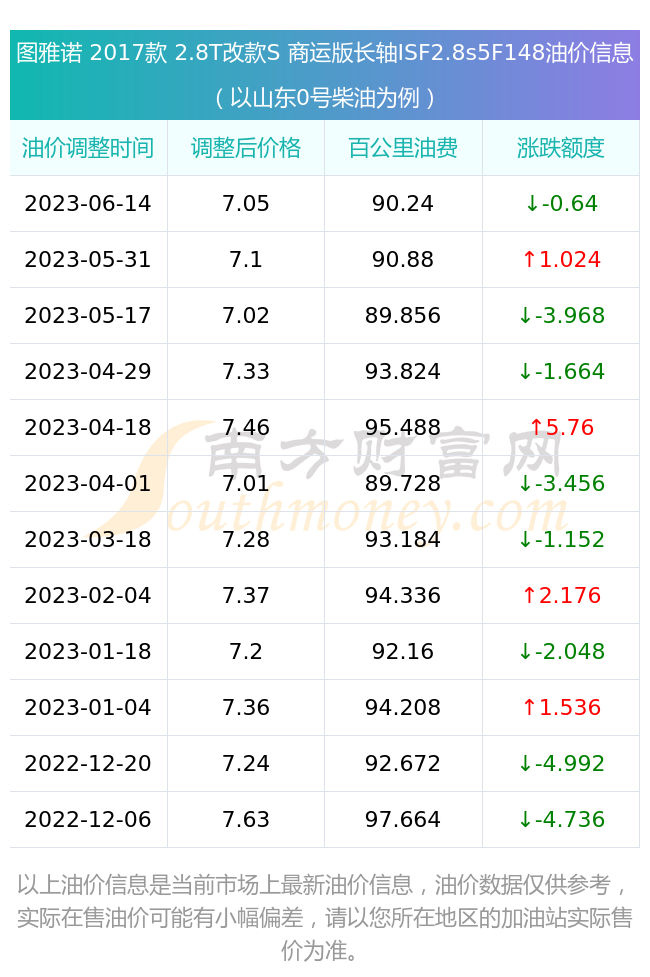650x977 pixels.
Task: Click the green change value ↓-0.64
Action: pos(562,204)
